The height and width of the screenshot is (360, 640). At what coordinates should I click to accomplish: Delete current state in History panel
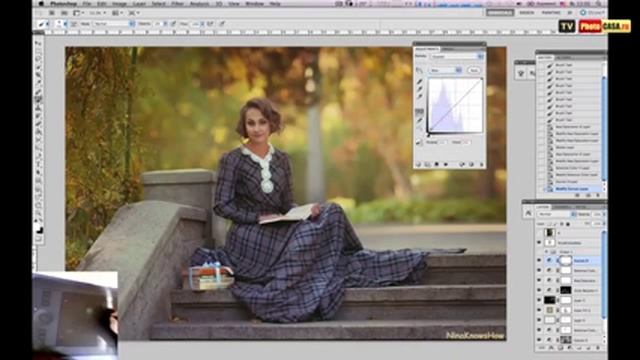pos(598,196)
